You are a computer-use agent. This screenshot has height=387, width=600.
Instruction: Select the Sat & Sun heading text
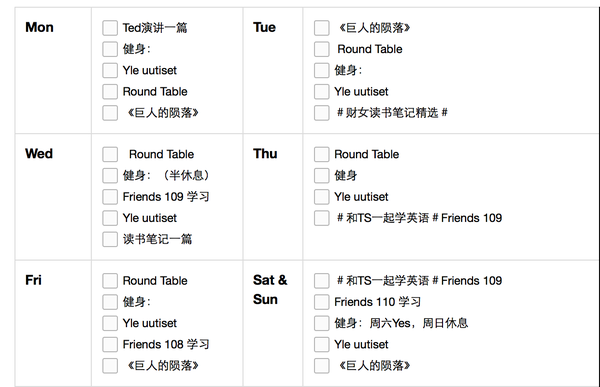click(x=270, y=290)
